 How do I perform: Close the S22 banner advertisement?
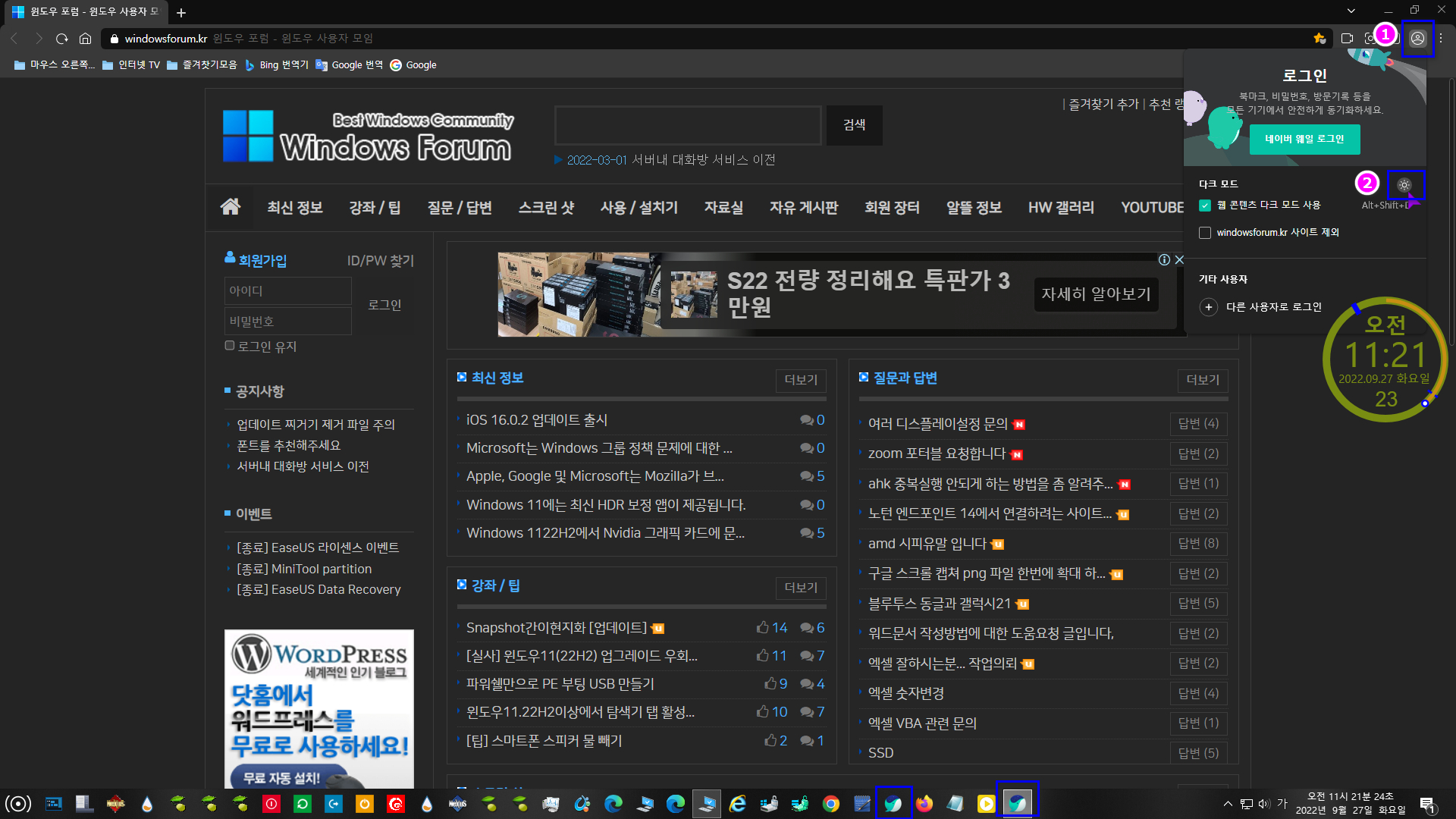pos(1179,259)
